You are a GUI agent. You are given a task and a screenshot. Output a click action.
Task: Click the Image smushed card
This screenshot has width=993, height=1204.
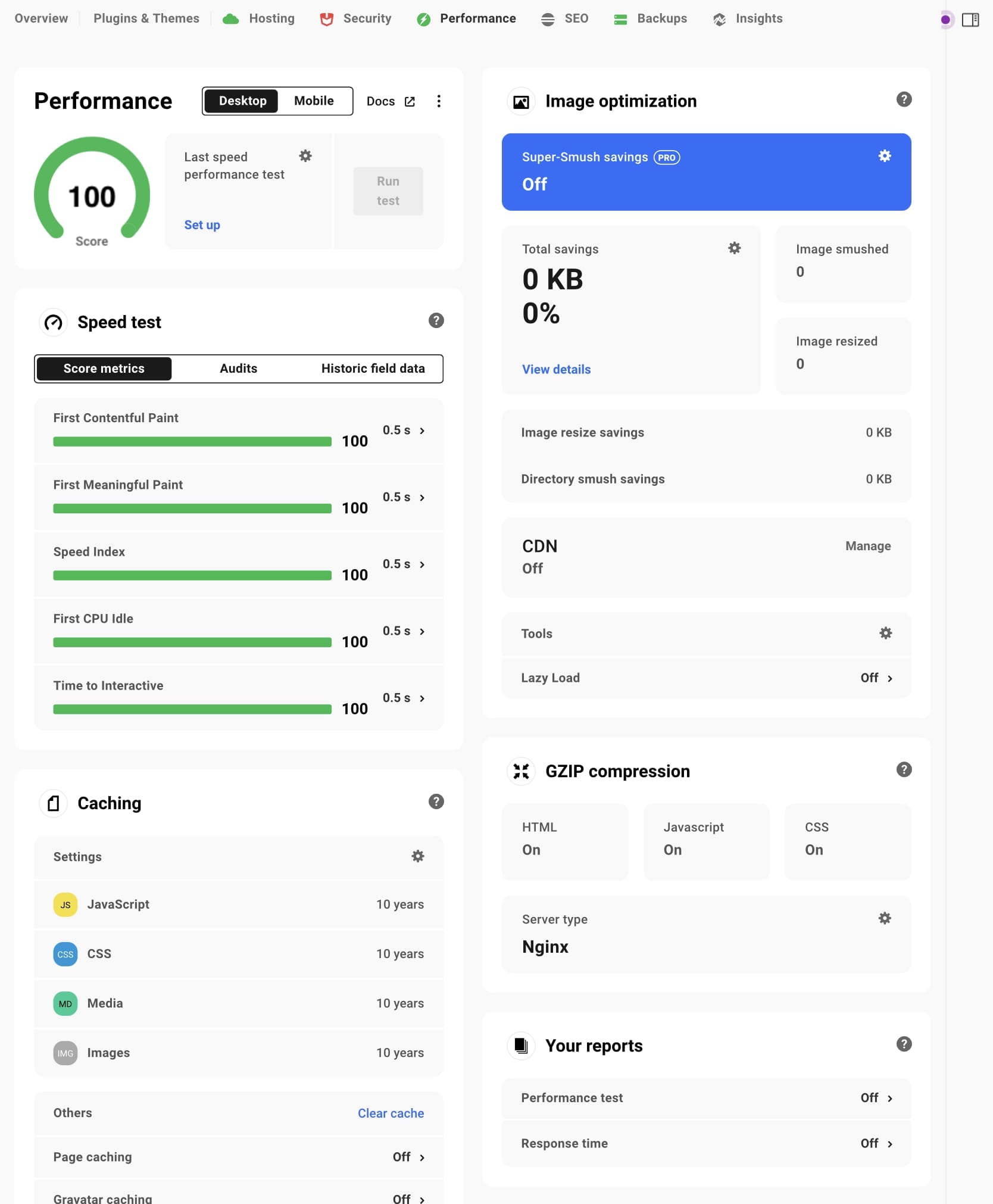[843, 264]
